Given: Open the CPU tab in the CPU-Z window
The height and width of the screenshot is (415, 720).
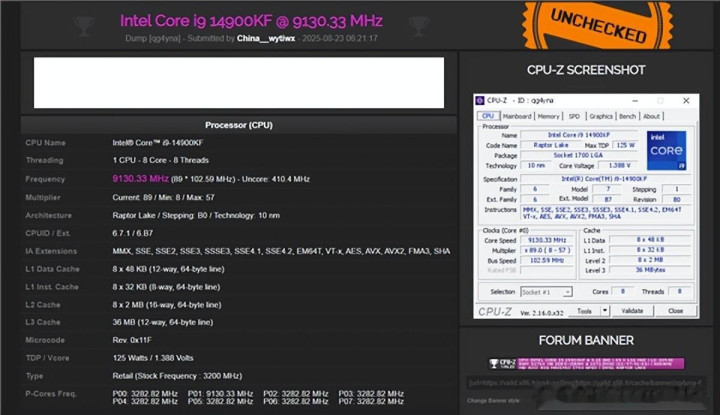Looking at the screenshot, I should coord(488,116).
